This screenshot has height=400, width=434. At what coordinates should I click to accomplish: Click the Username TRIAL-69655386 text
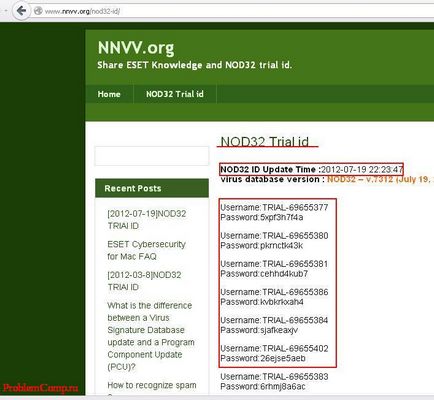[274, 292]
